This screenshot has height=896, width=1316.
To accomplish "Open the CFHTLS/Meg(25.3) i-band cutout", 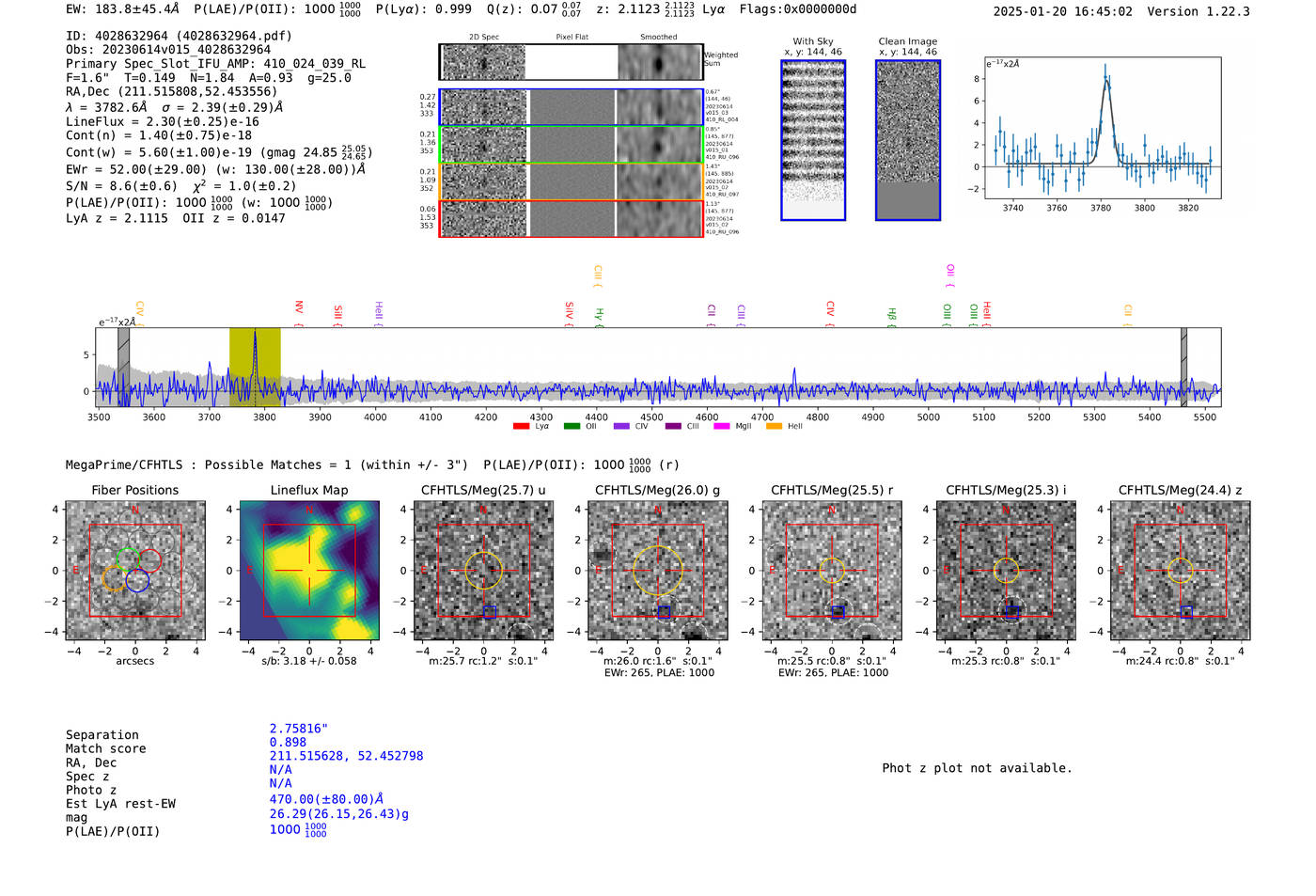I will coord(1006,570).
